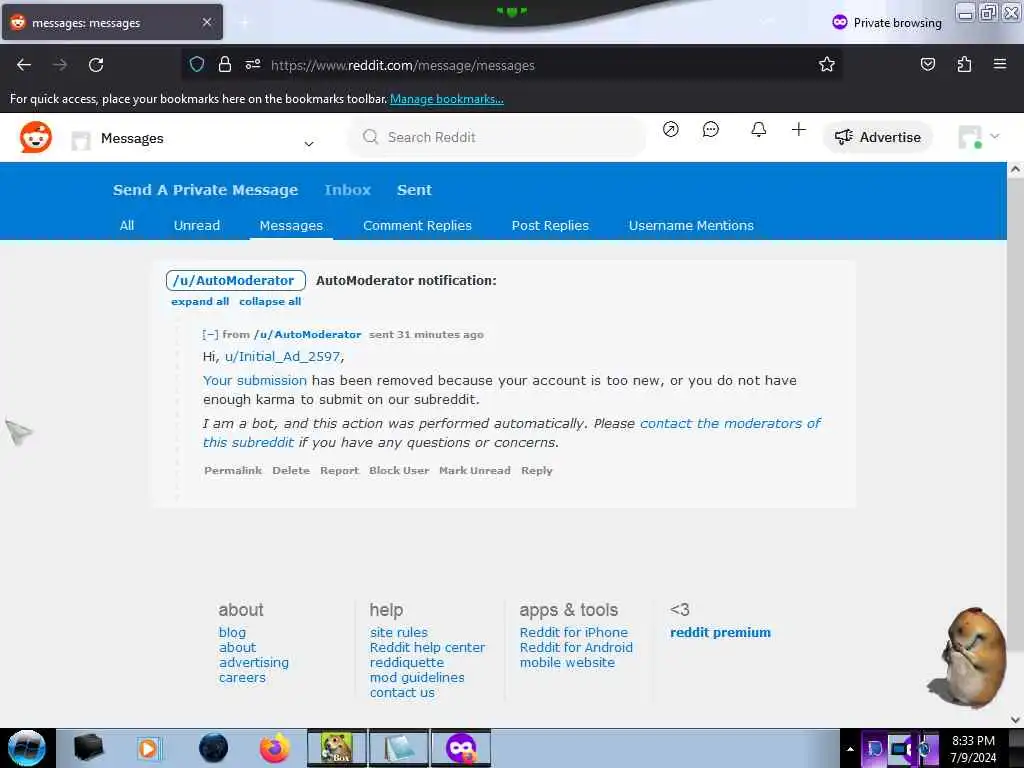
Task: Click Block User under the message
Action: [399, 470]
